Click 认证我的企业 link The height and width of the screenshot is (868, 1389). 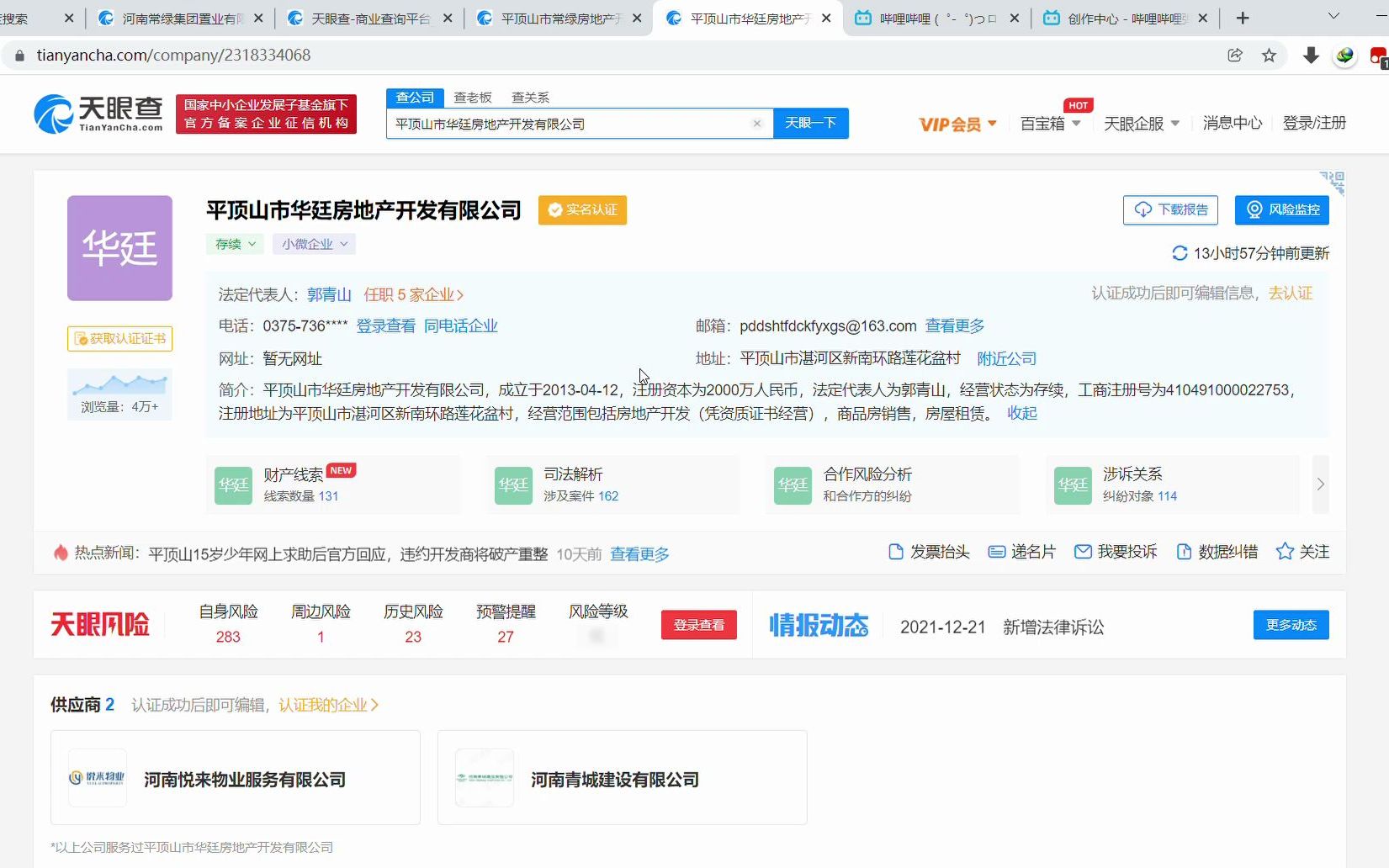pos(329,705)
